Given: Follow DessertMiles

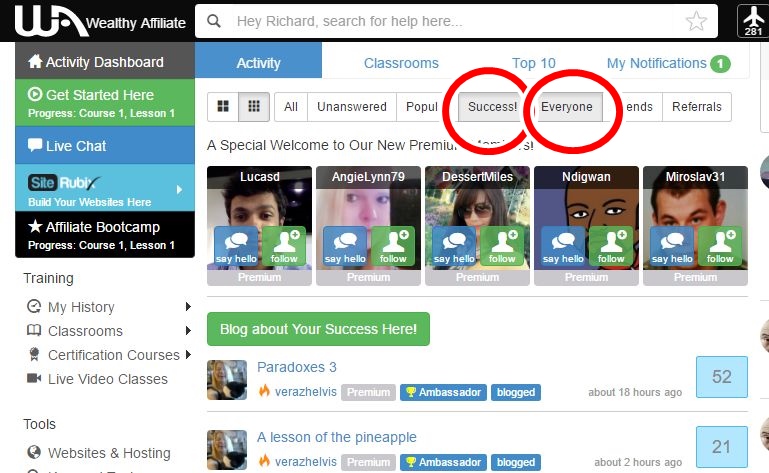Looking at the screenshot, I should [502, 246].
